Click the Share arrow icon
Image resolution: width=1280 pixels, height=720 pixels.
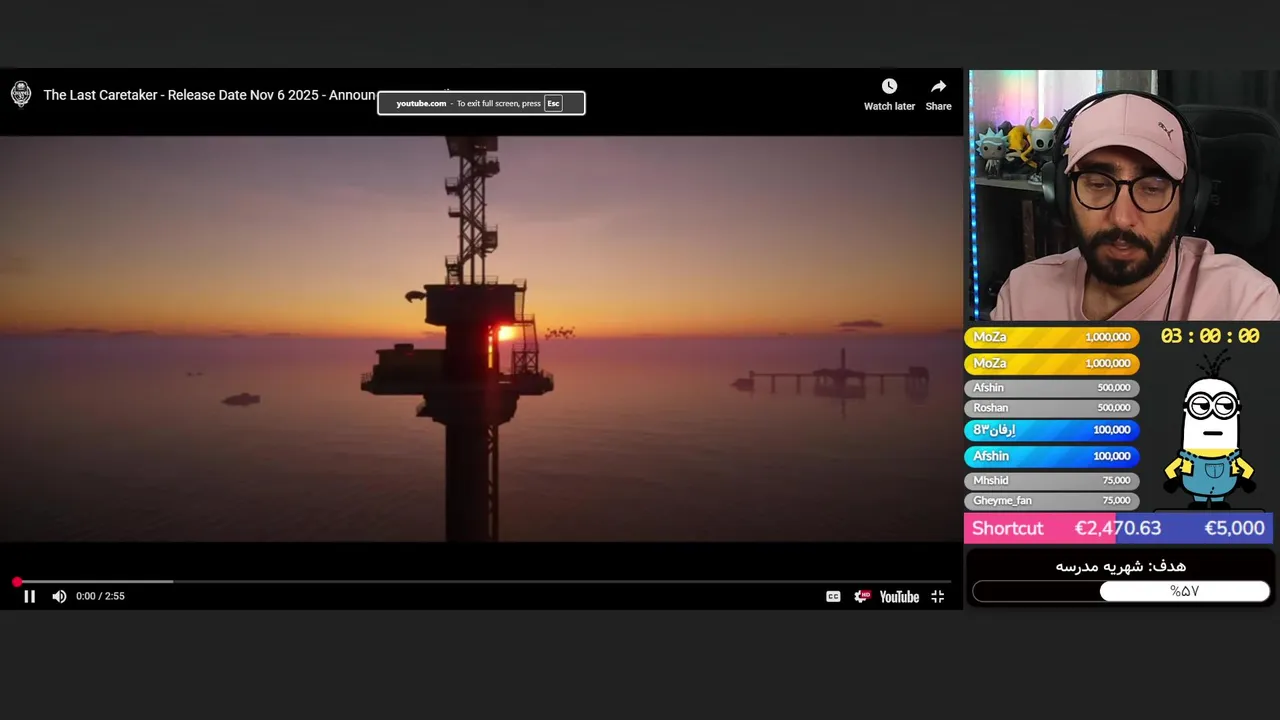point(938,86)
